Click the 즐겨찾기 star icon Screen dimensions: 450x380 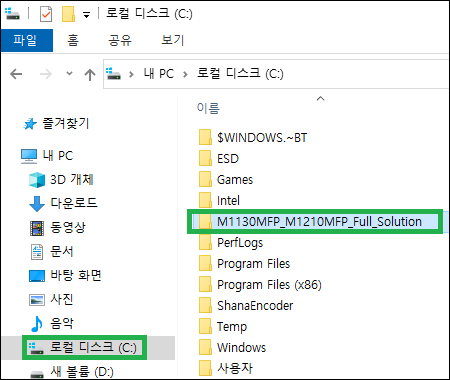pos(30,124)
